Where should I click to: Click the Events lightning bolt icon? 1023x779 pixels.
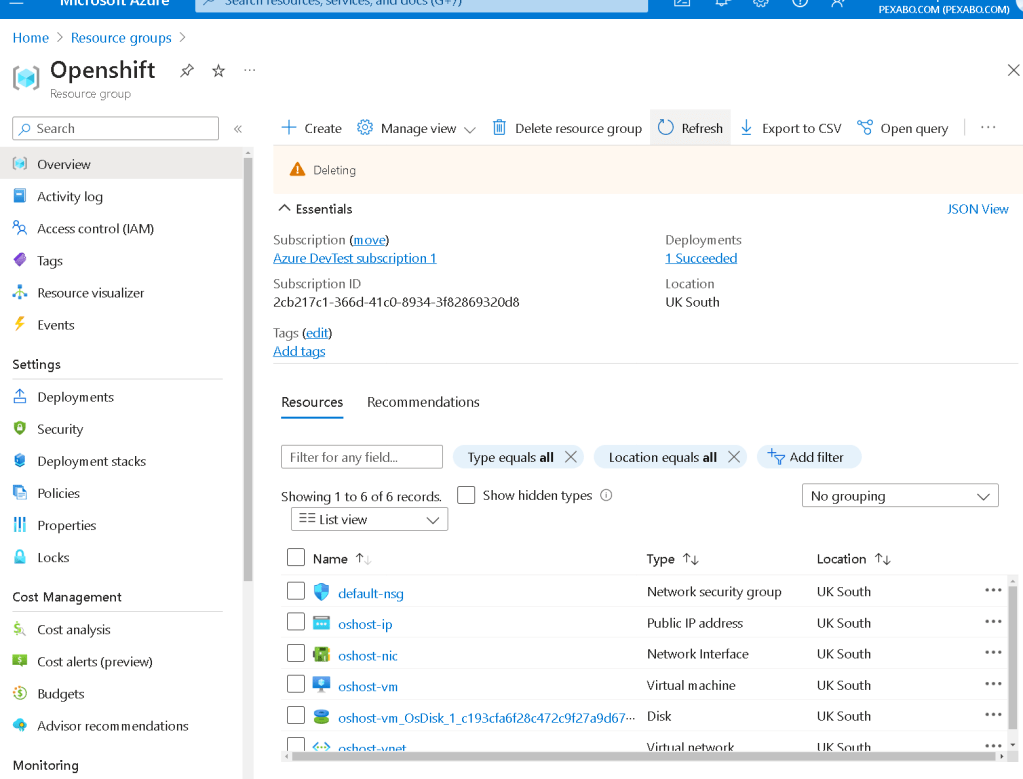[x=20, y=324]
